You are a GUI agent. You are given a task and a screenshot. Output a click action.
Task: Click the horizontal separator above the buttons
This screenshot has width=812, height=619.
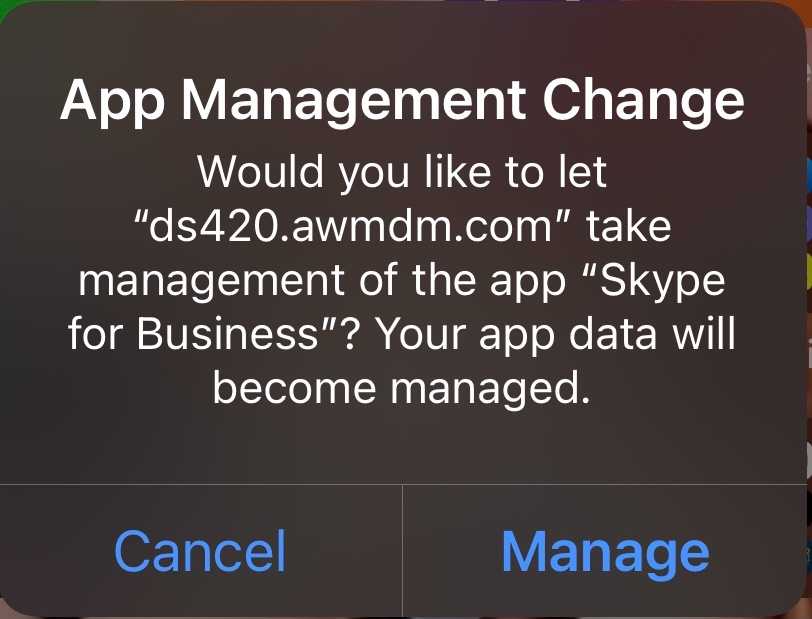coord(403,485)
